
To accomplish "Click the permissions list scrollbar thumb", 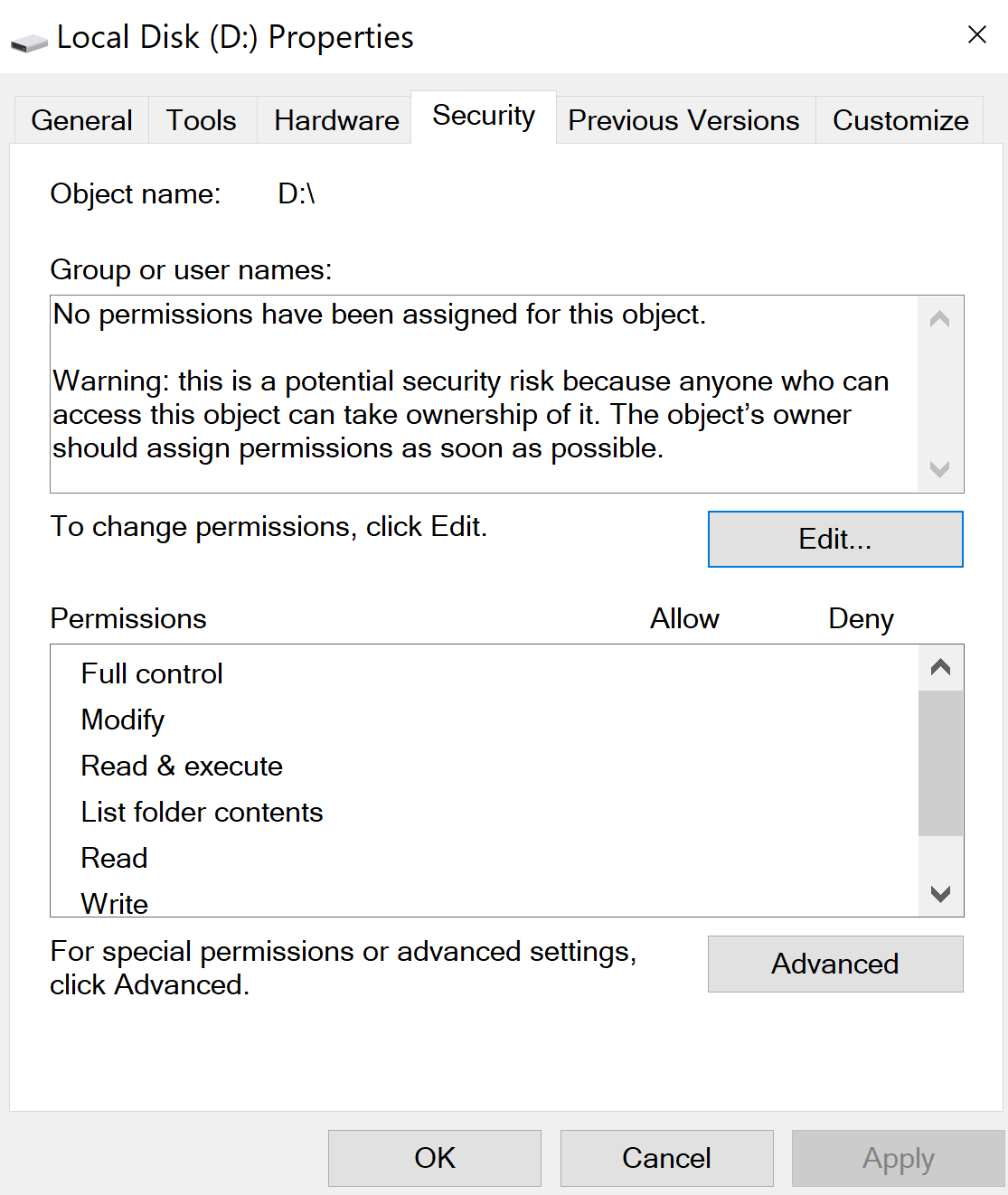I will coord(940,763).
